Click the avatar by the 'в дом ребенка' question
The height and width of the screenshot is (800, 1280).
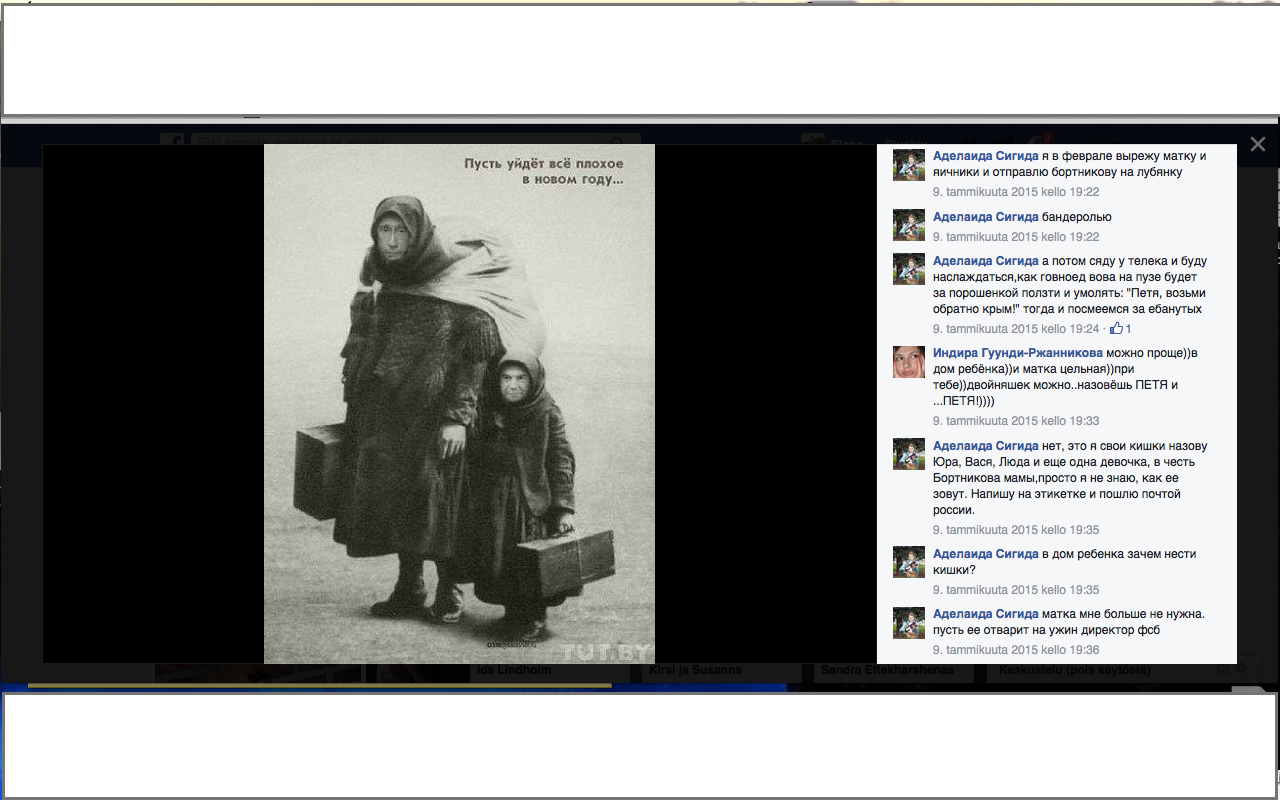coord(908,562)
